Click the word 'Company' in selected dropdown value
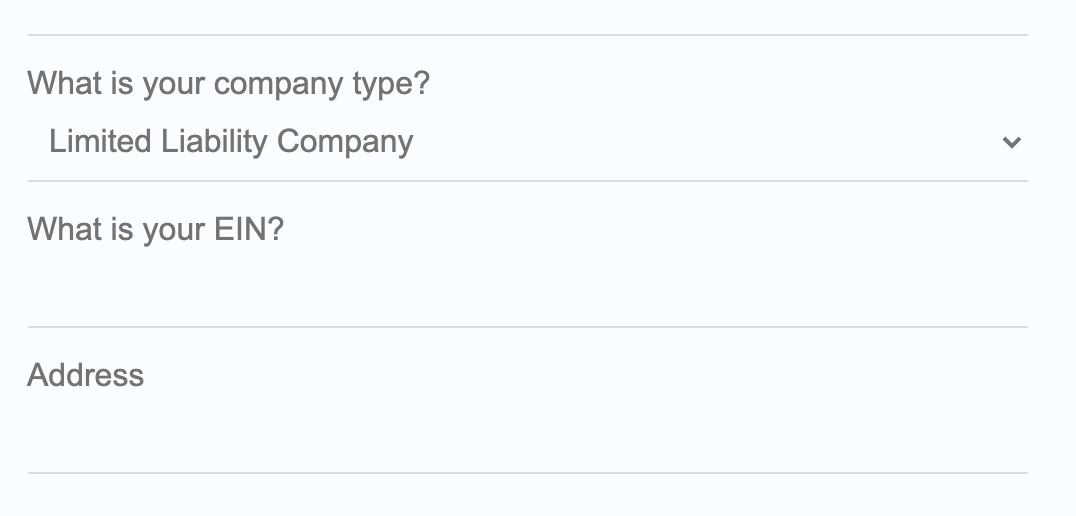The height and width of the screenshot is (516, 1076). (345, 142)
